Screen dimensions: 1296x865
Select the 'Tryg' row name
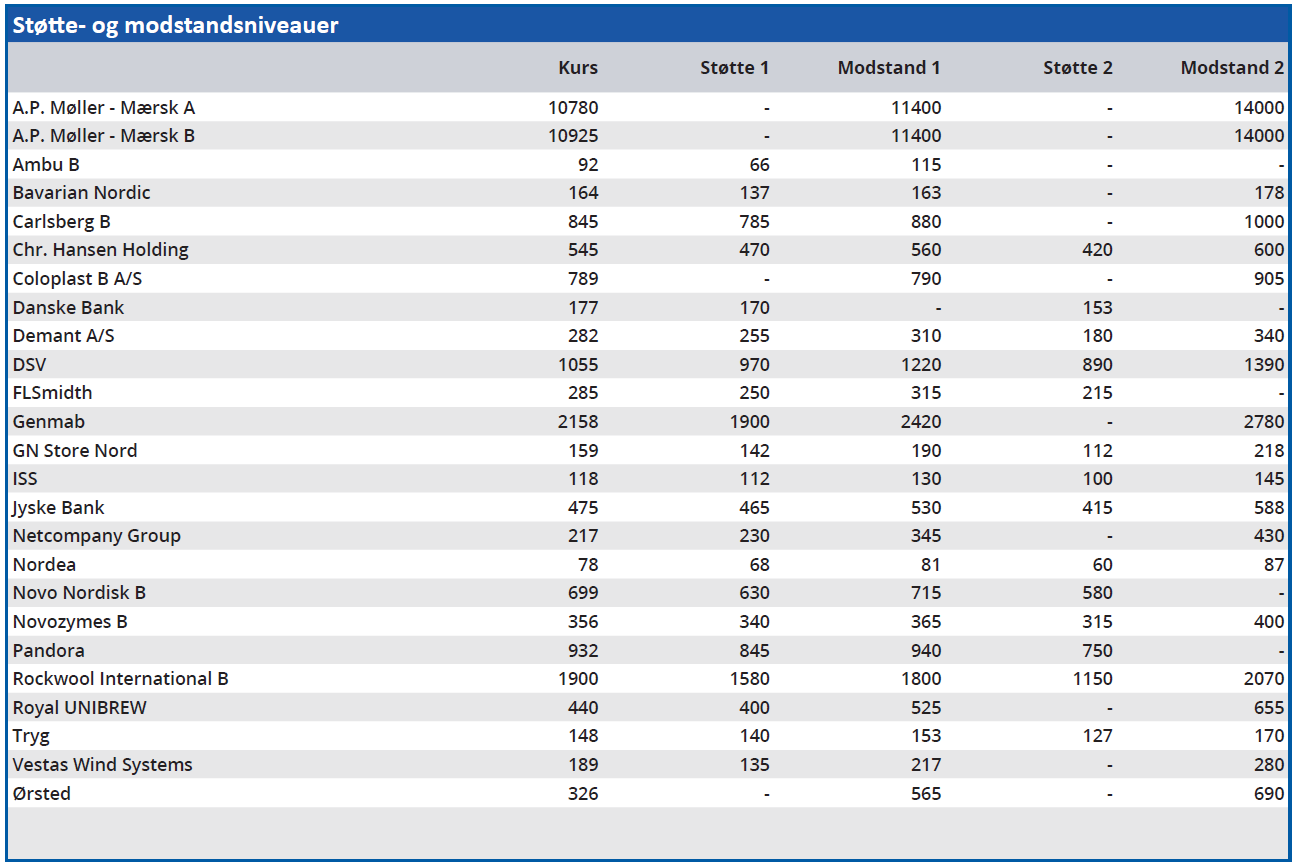pos(31,736)
